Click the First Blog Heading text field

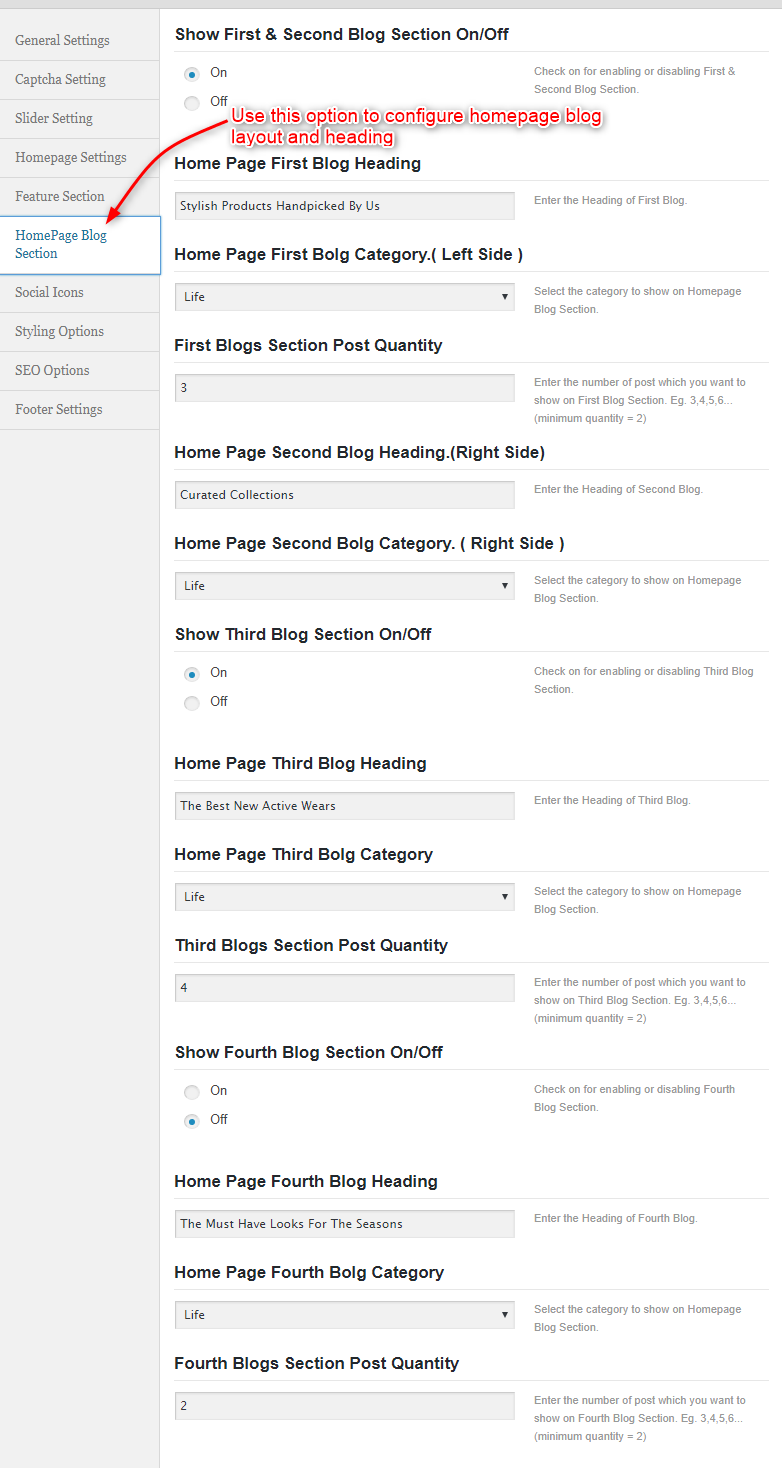(x=345, y=206)
